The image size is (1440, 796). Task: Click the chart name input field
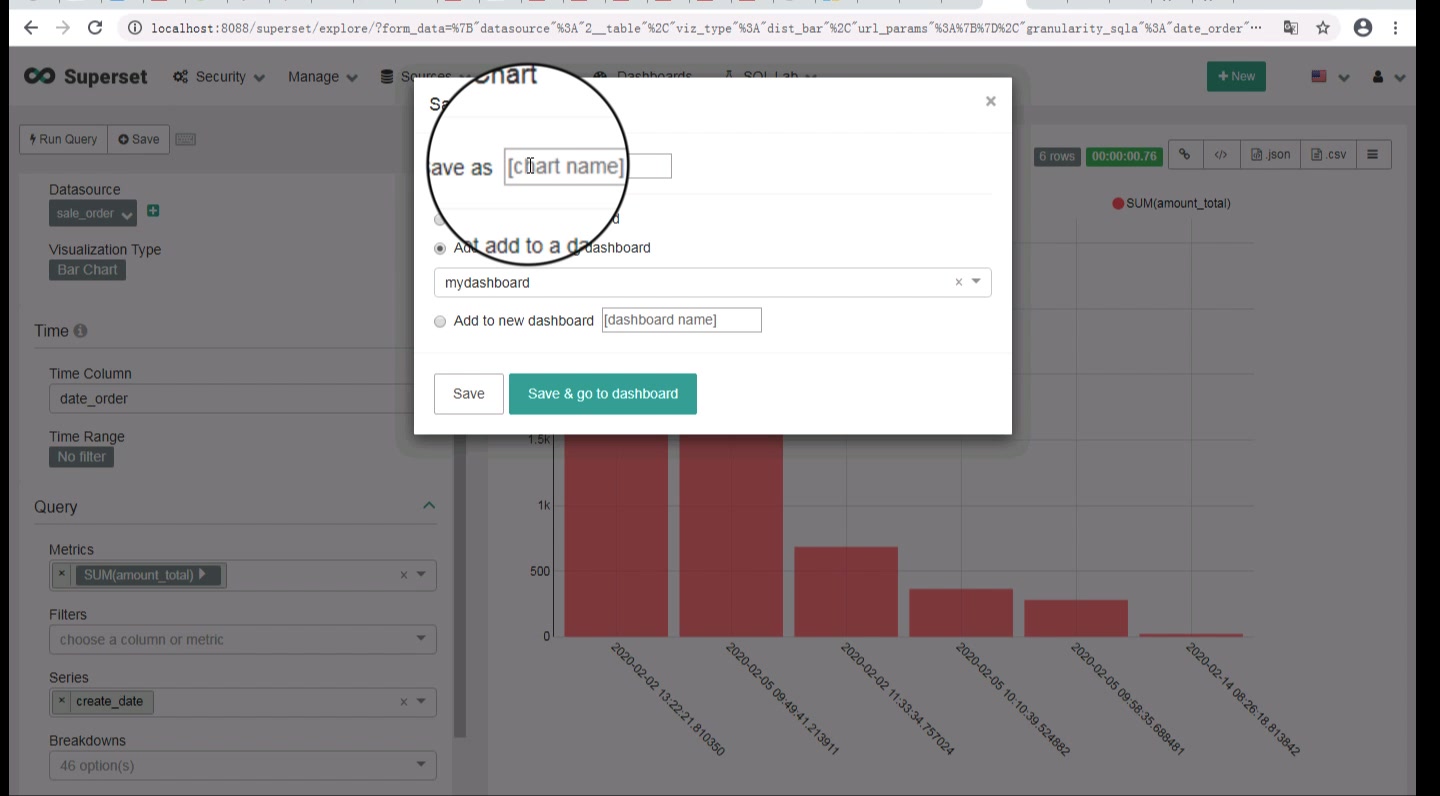[588, 166]
